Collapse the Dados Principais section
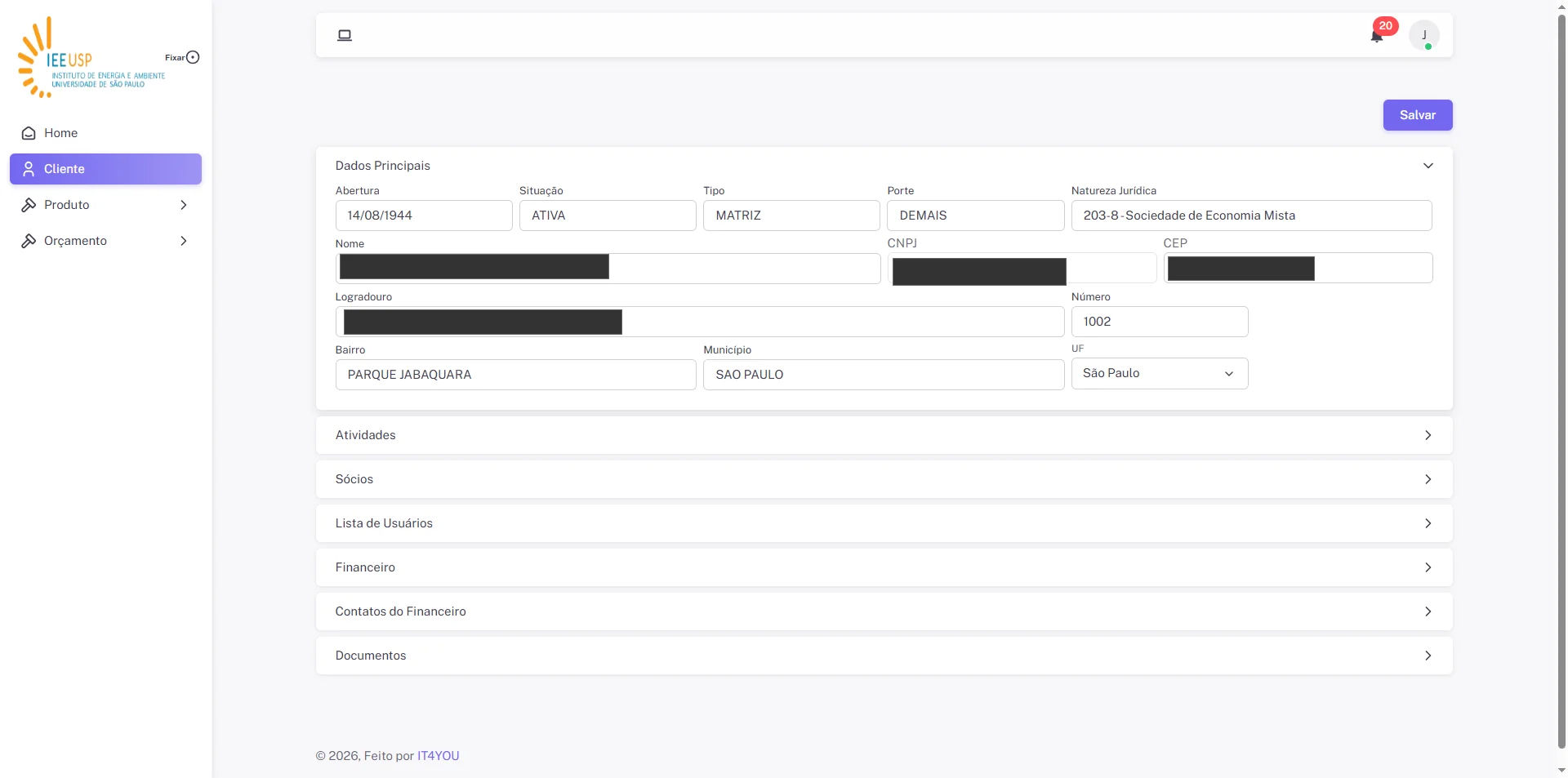1568x778 pixels. tap(884, 166)
